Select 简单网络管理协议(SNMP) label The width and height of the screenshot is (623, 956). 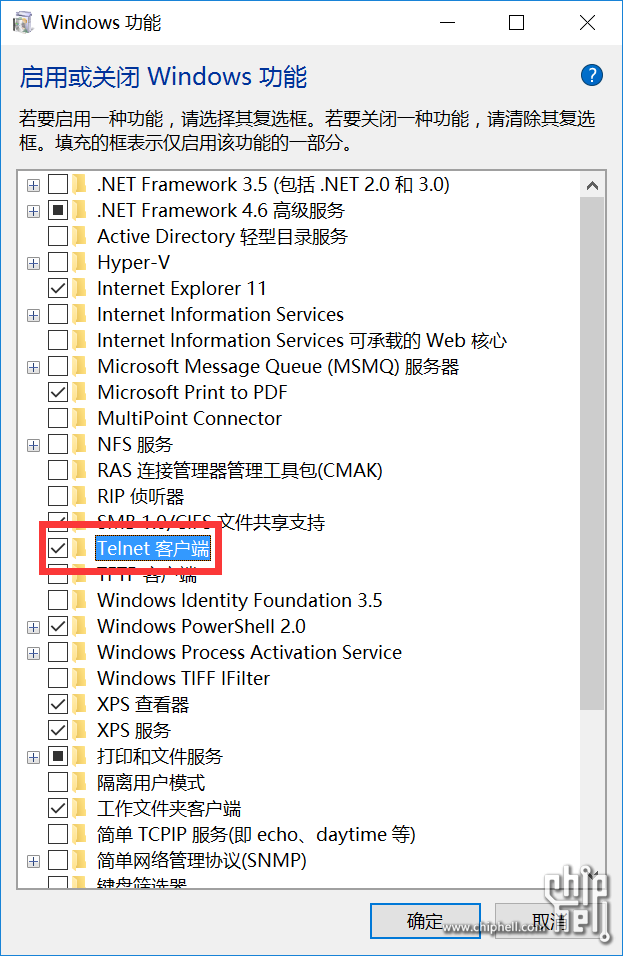202,861
